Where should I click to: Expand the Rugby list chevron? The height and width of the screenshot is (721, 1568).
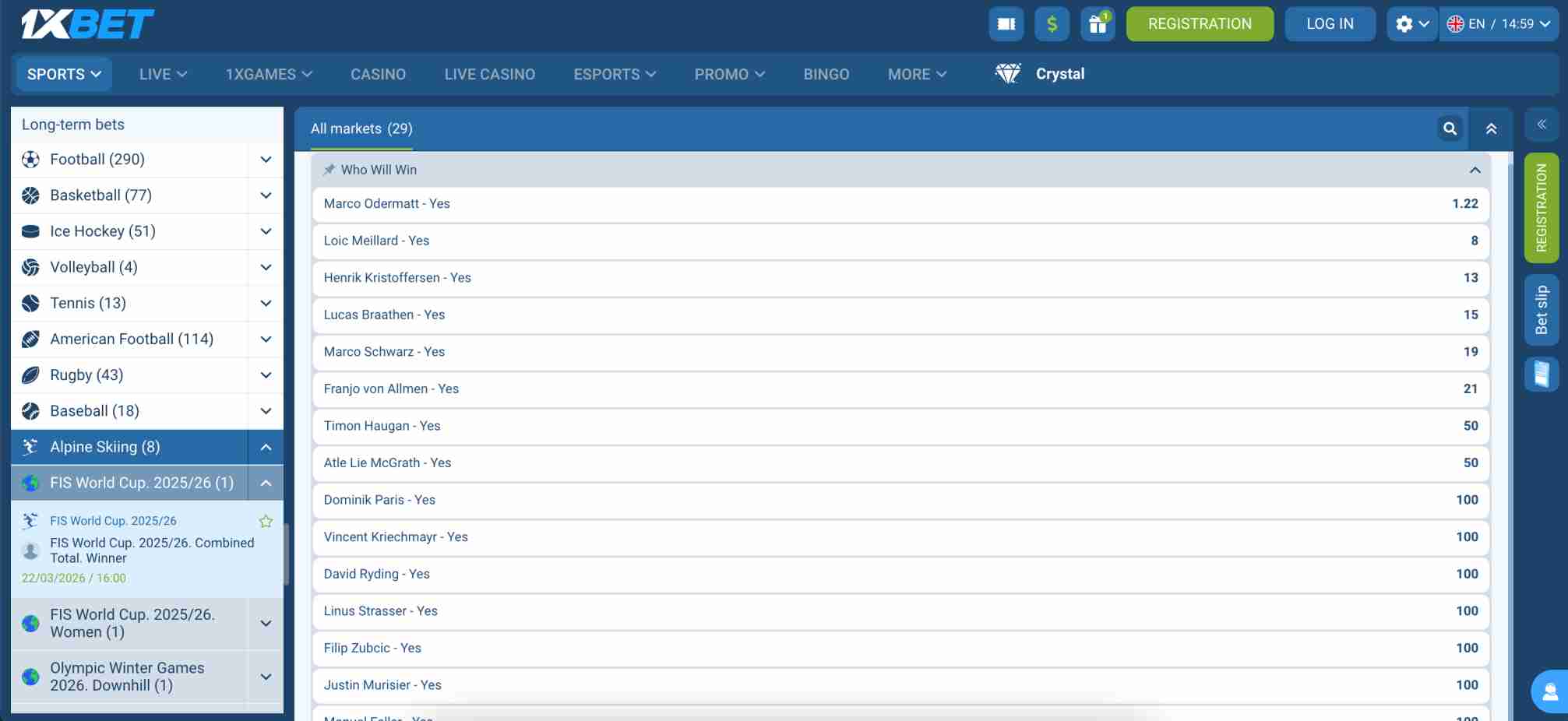pos(266,375)
